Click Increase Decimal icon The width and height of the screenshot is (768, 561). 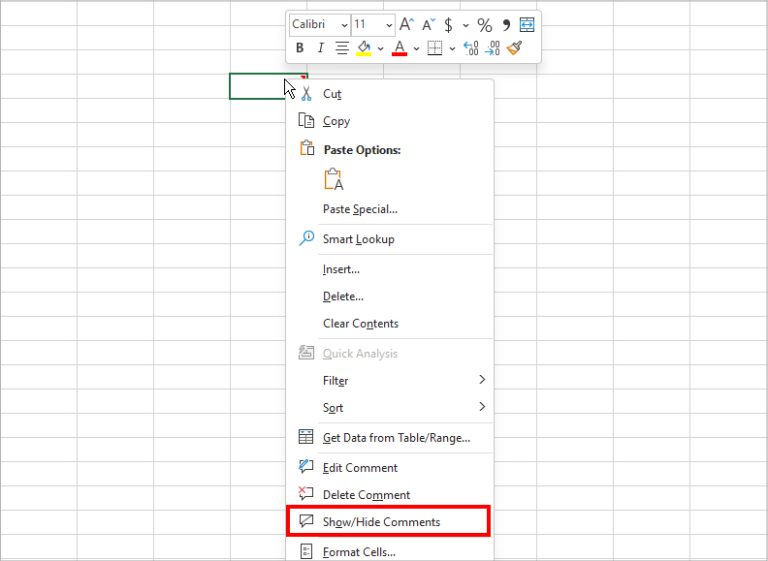click(471, 48)
